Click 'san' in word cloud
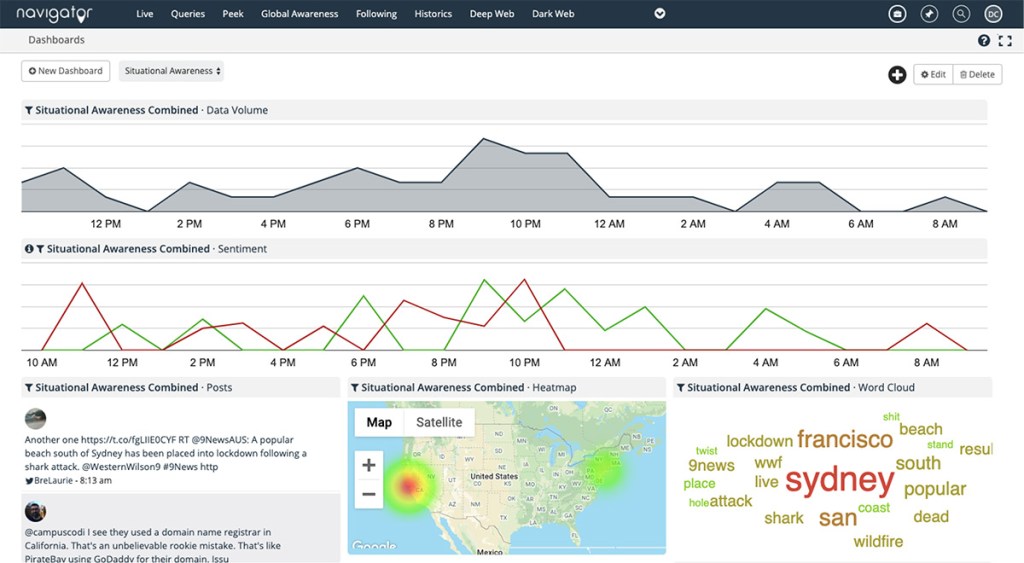 point(837,518)
